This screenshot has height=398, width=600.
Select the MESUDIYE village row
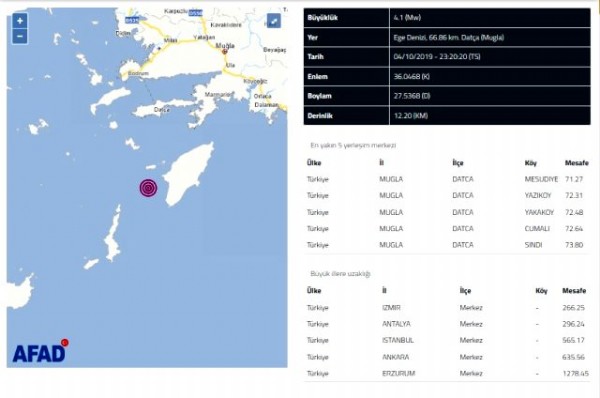click(x=447, y=179)
